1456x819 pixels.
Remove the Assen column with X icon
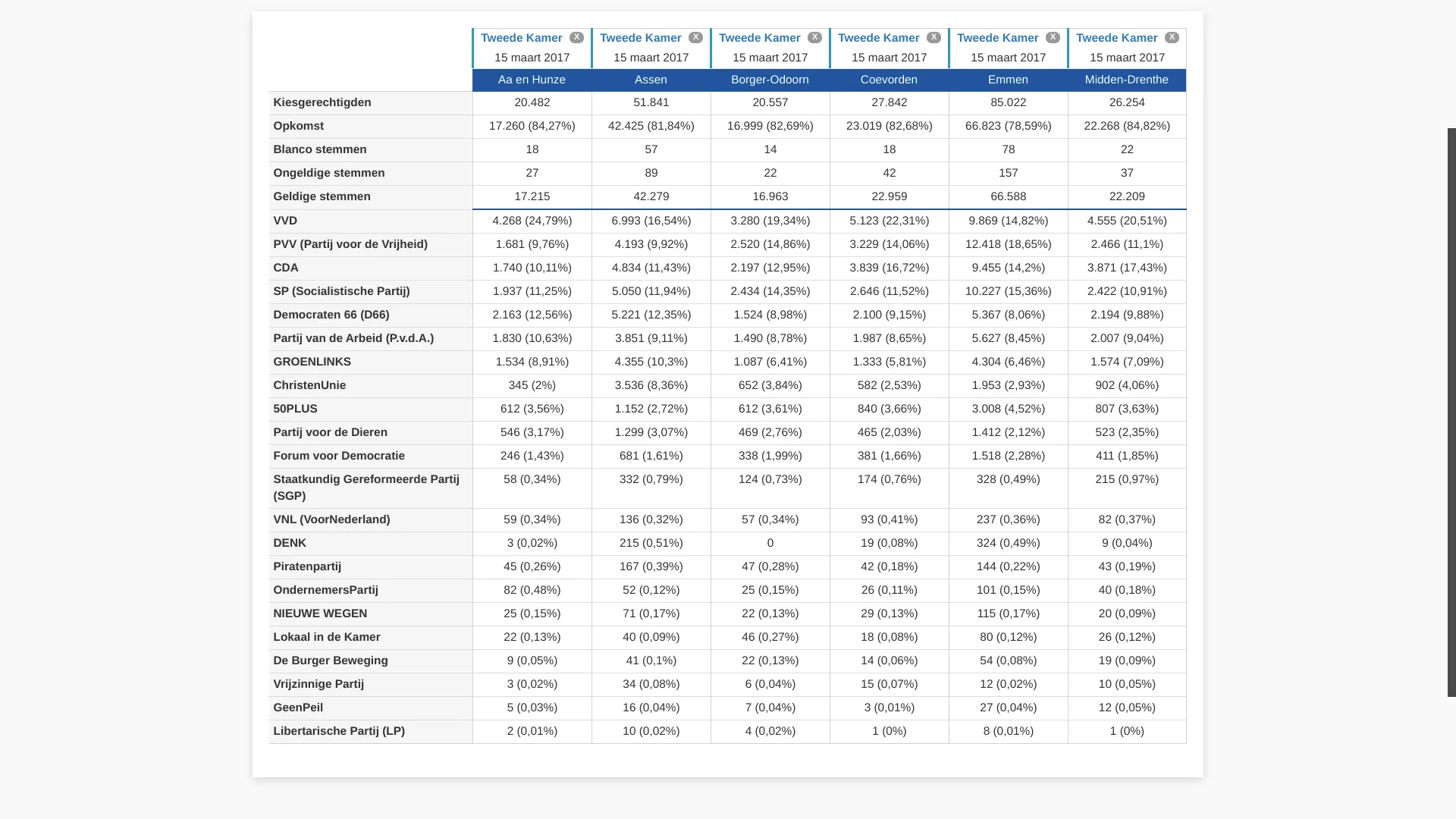695,38
